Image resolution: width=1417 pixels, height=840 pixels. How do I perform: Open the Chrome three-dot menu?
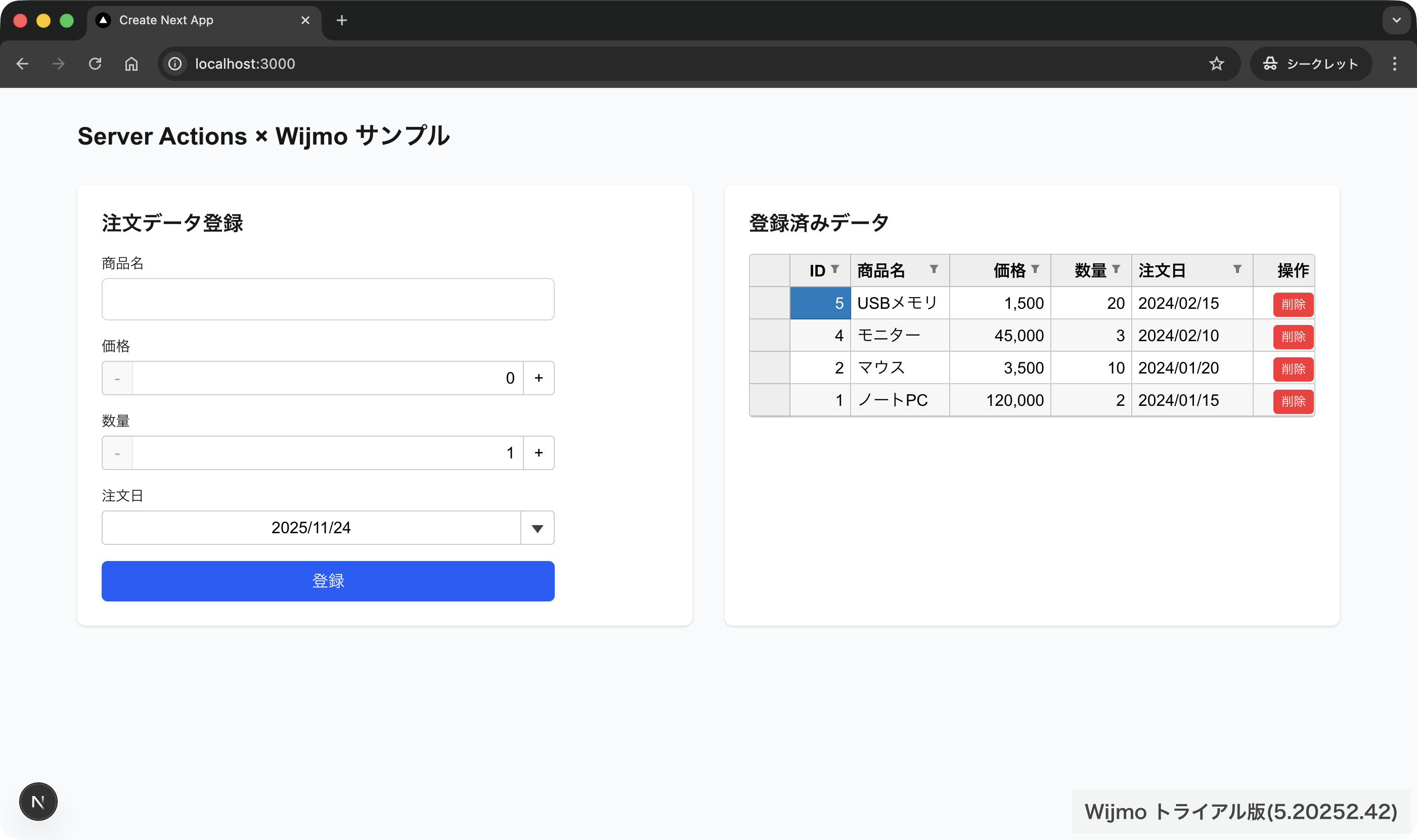1394,63
